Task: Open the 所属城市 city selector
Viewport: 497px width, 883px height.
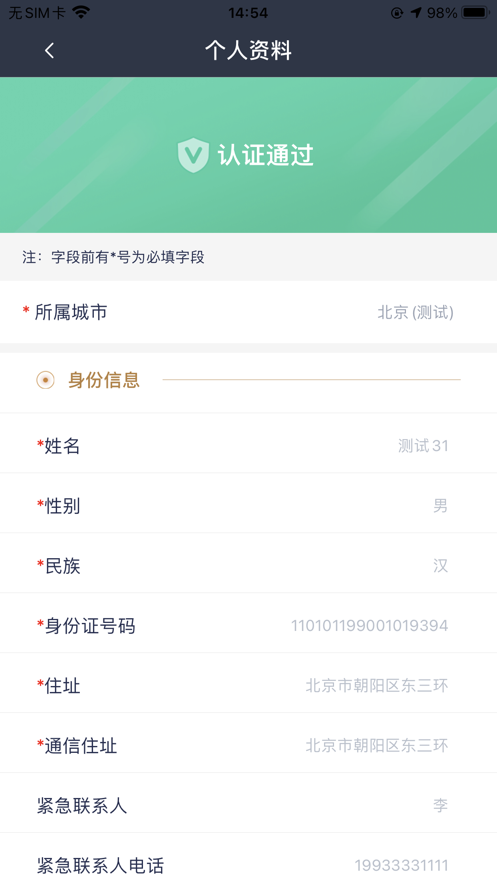Action: point(248,312)
